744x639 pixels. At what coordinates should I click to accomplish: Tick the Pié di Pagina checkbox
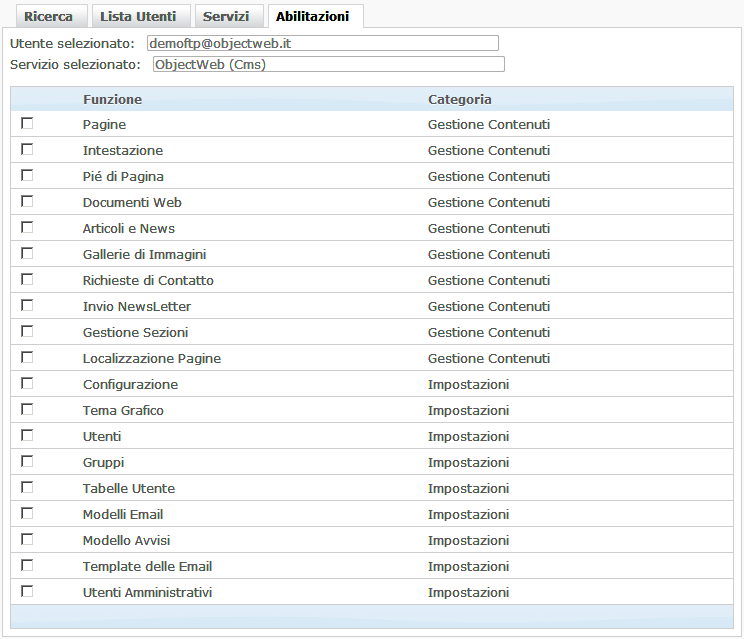pyautogui.click(x=27, y=175)
